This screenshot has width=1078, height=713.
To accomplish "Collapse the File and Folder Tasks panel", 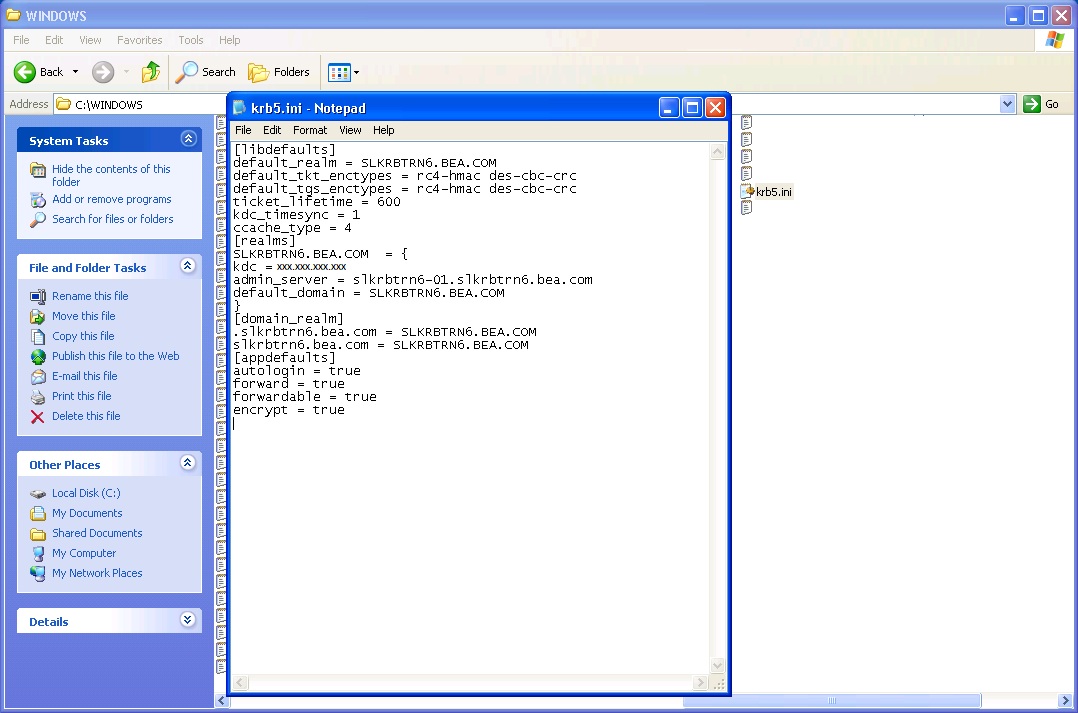I will coord(187,267).
